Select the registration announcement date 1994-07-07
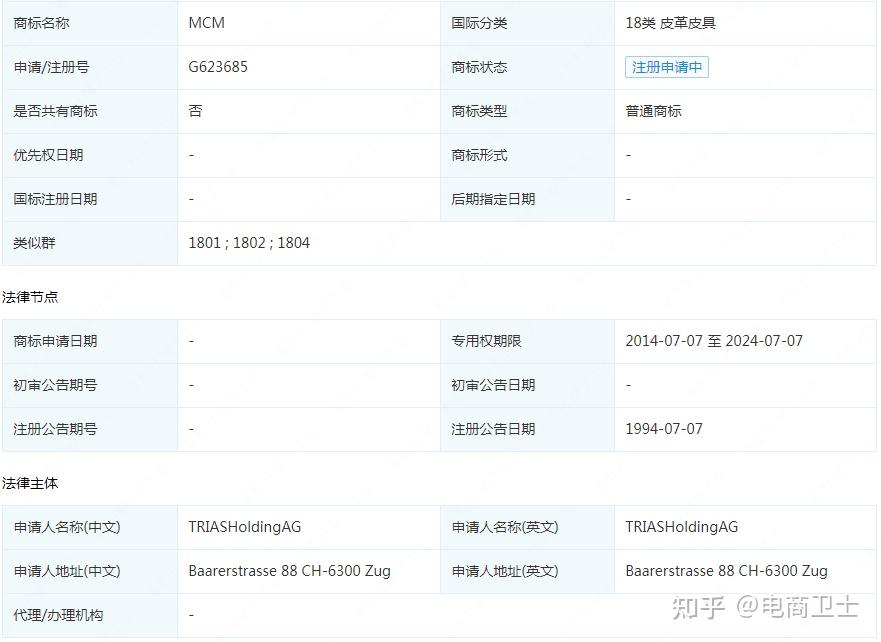 tap(664, 429)
